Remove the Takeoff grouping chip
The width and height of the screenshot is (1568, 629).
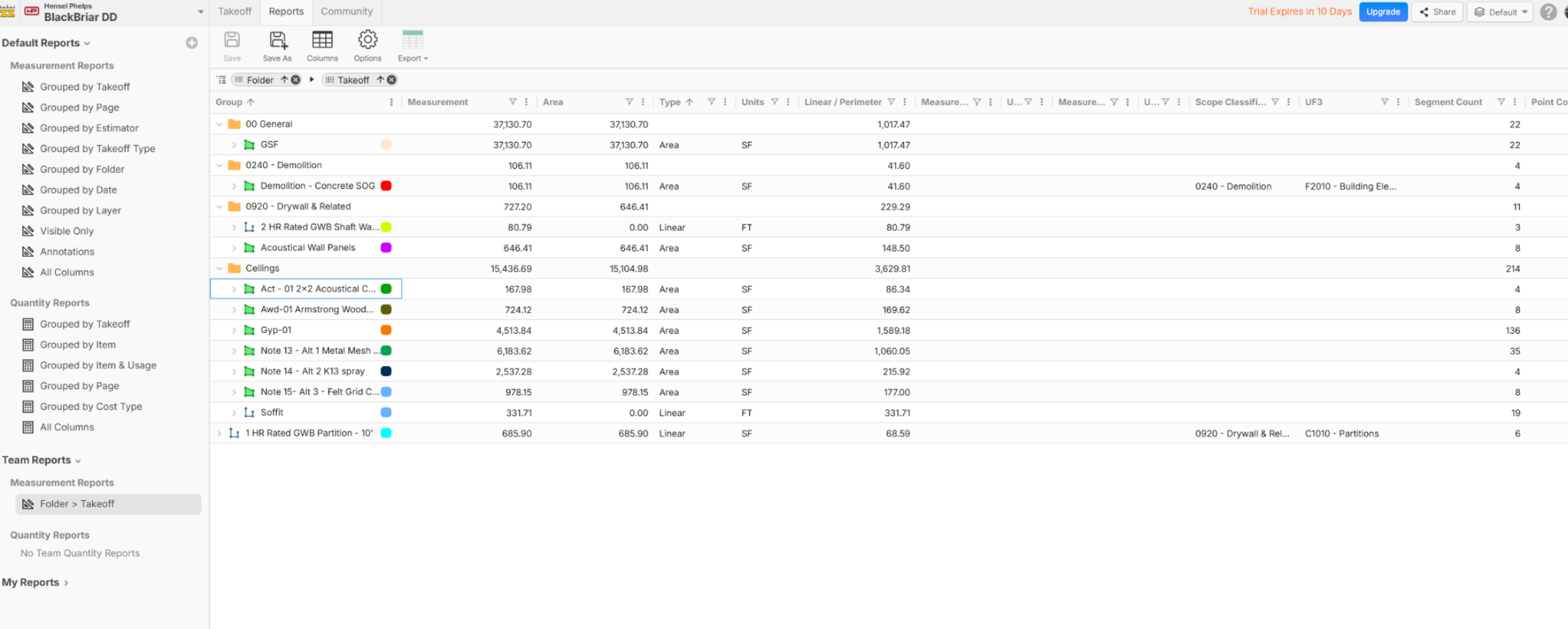click(x=392, y=80)
